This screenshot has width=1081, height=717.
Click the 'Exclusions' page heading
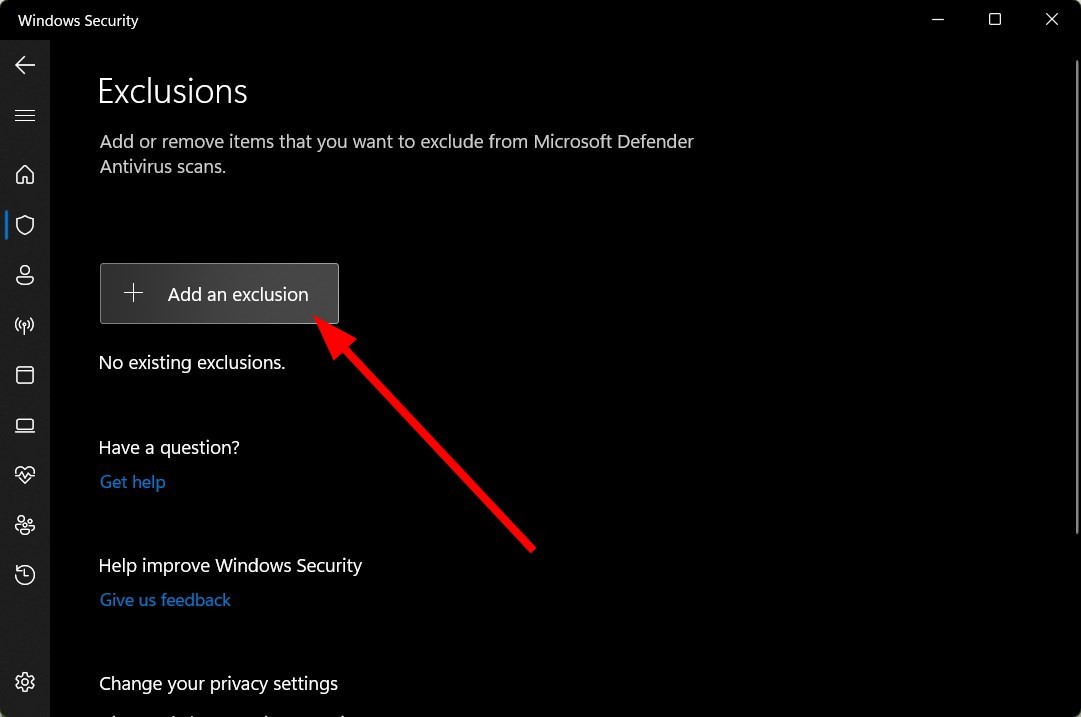point(172,91)
